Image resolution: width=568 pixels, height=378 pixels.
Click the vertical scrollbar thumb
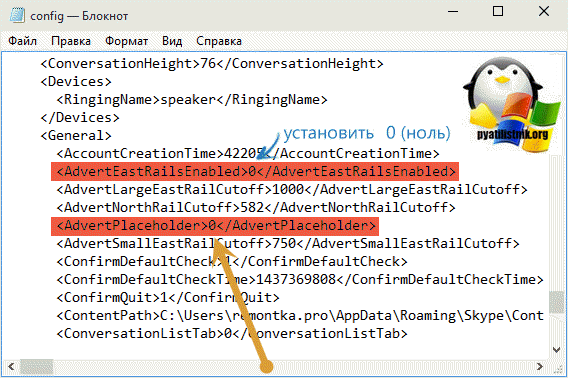[x=556, y=302]
